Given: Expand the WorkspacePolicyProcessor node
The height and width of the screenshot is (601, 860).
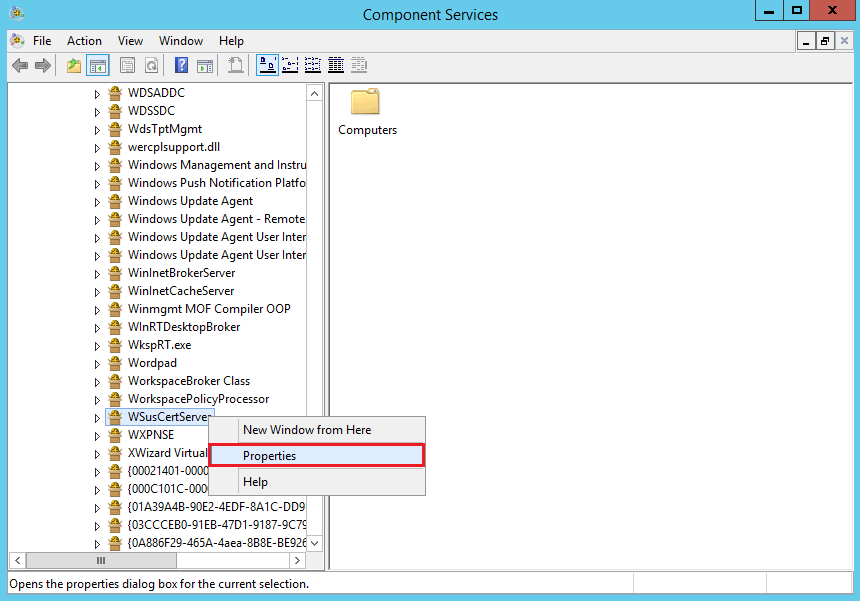Looking at the screenshot, I should pos(97,400).
